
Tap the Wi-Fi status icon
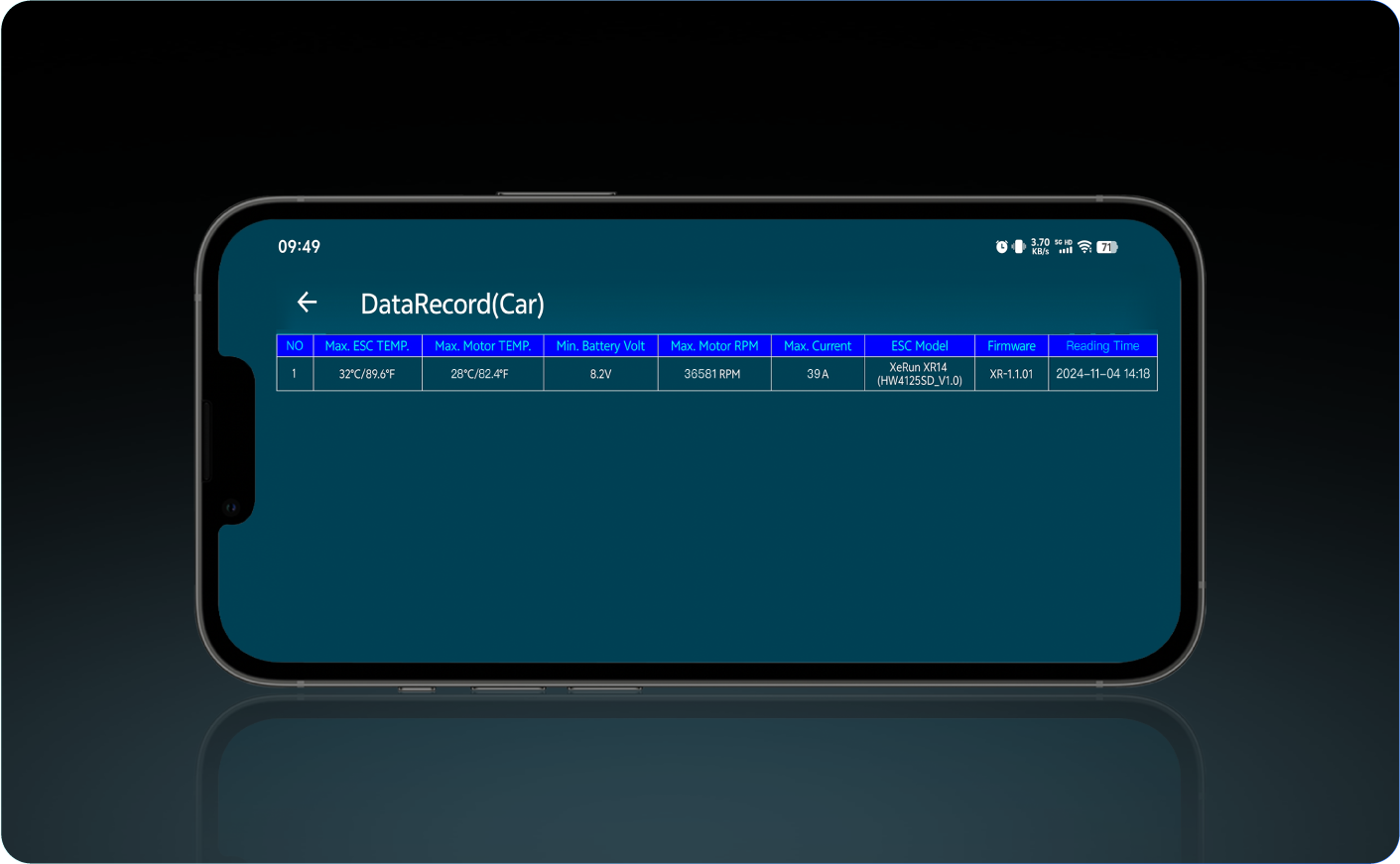coord(1084,247)
